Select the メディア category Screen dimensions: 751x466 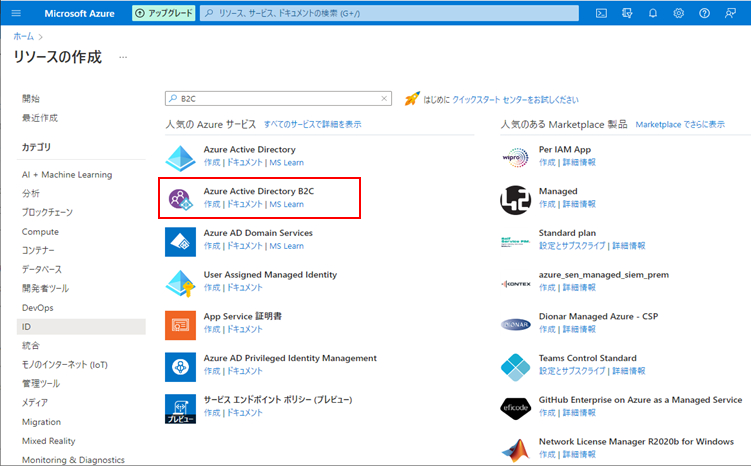pyautogui.click(x=34, y=402)
